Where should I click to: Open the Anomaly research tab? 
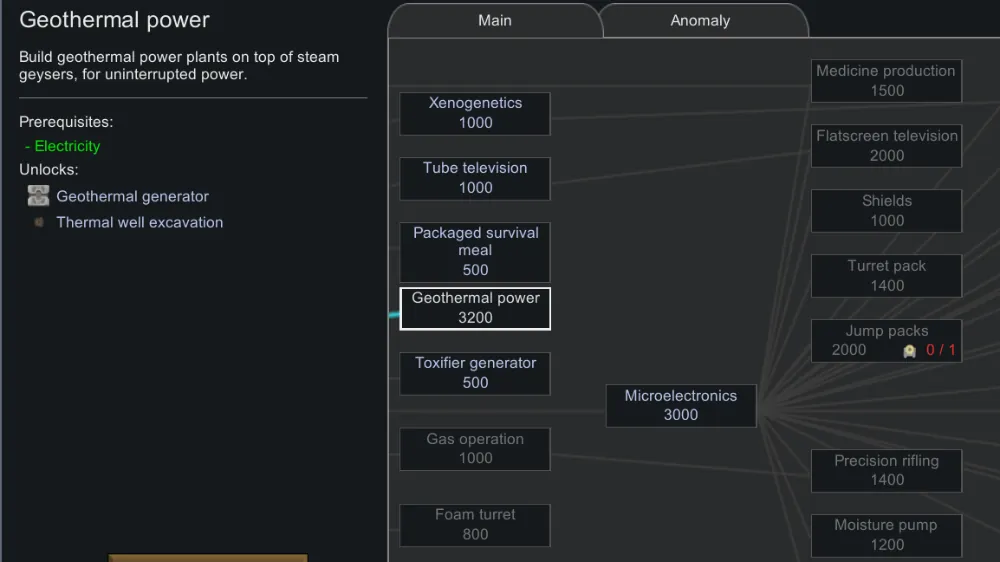pos(700,20)
